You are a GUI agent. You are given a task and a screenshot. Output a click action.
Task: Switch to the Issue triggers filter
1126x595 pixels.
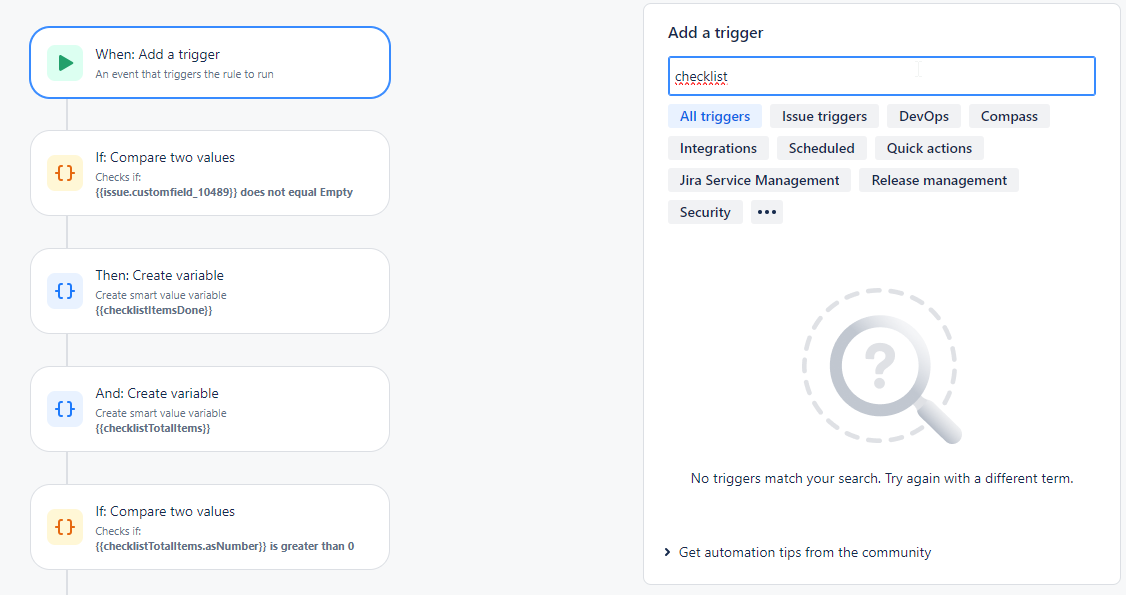pos(824,116)
